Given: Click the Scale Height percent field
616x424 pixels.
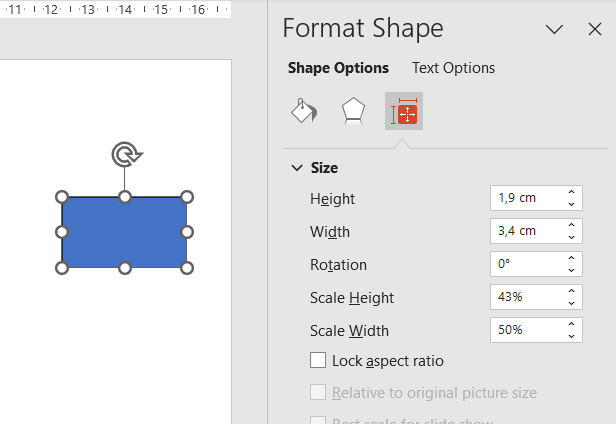Looking at the screenshot, I should (525, 297).
